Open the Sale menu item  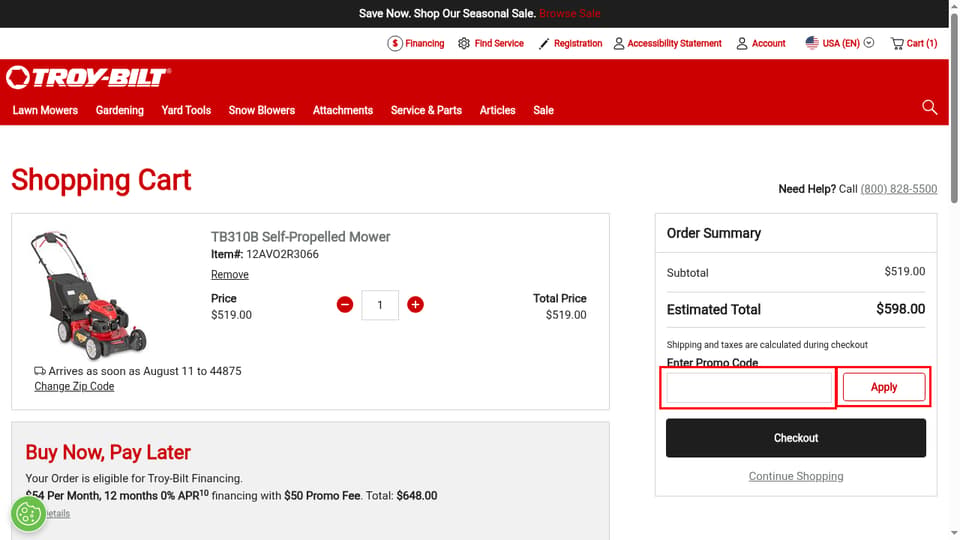point(543,110)
